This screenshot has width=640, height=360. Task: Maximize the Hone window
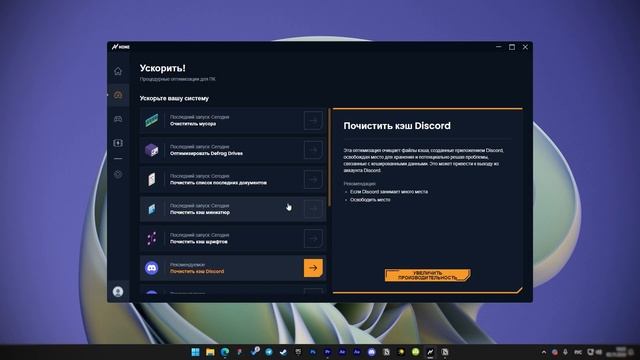512,47
